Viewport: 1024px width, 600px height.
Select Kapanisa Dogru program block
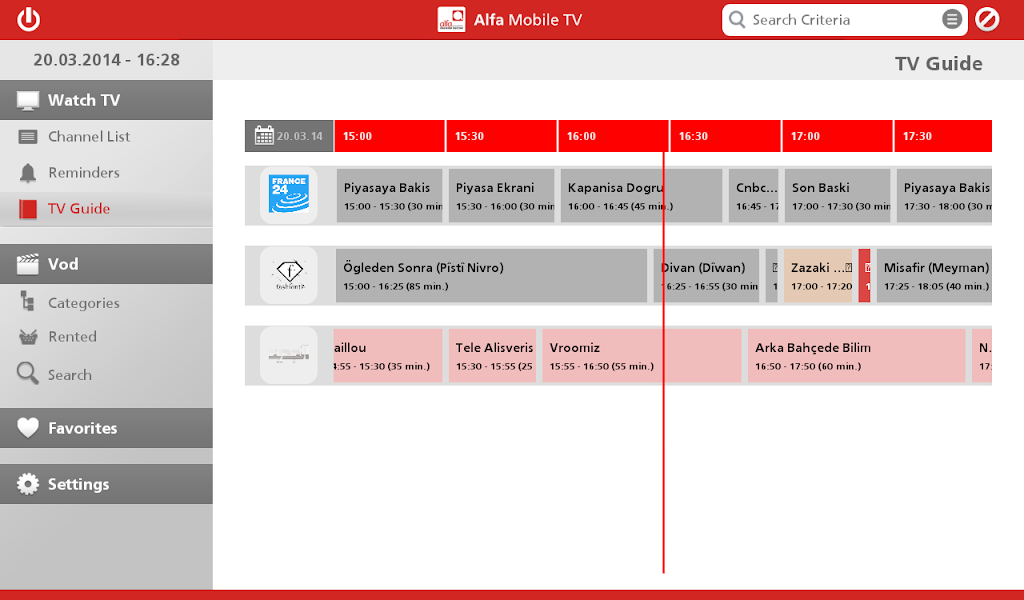[x=610, y=195]
